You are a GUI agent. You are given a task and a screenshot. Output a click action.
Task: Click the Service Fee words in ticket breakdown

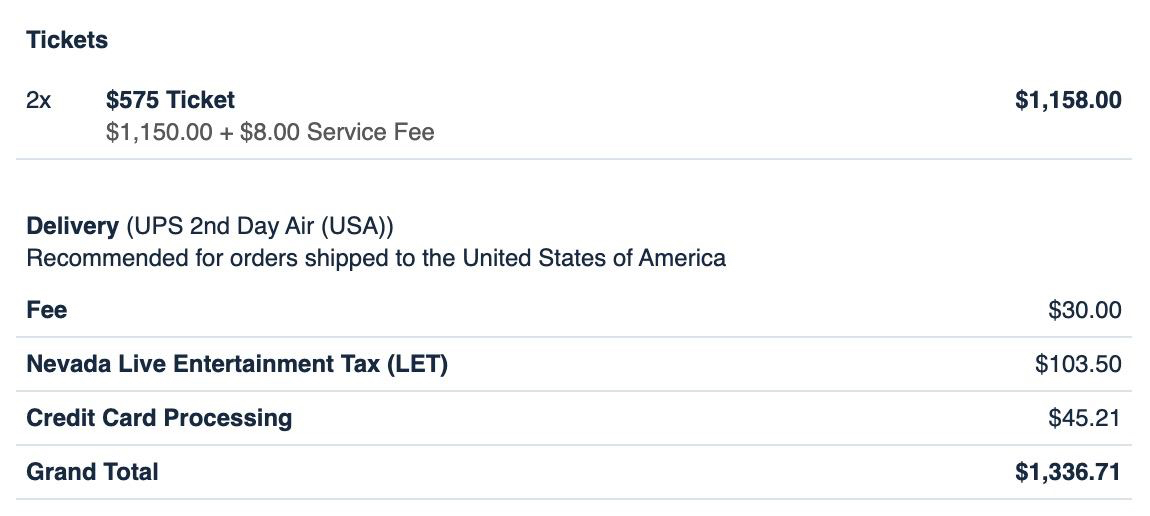370,132
